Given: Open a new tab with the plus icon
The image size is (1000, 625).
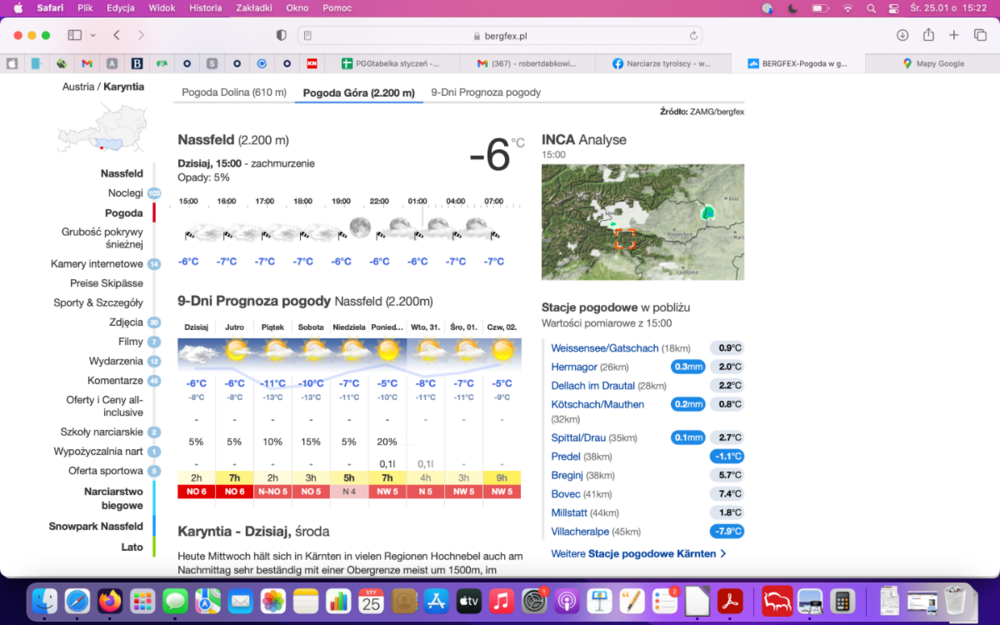Looking at the screenshot, I should coord(954,35).
